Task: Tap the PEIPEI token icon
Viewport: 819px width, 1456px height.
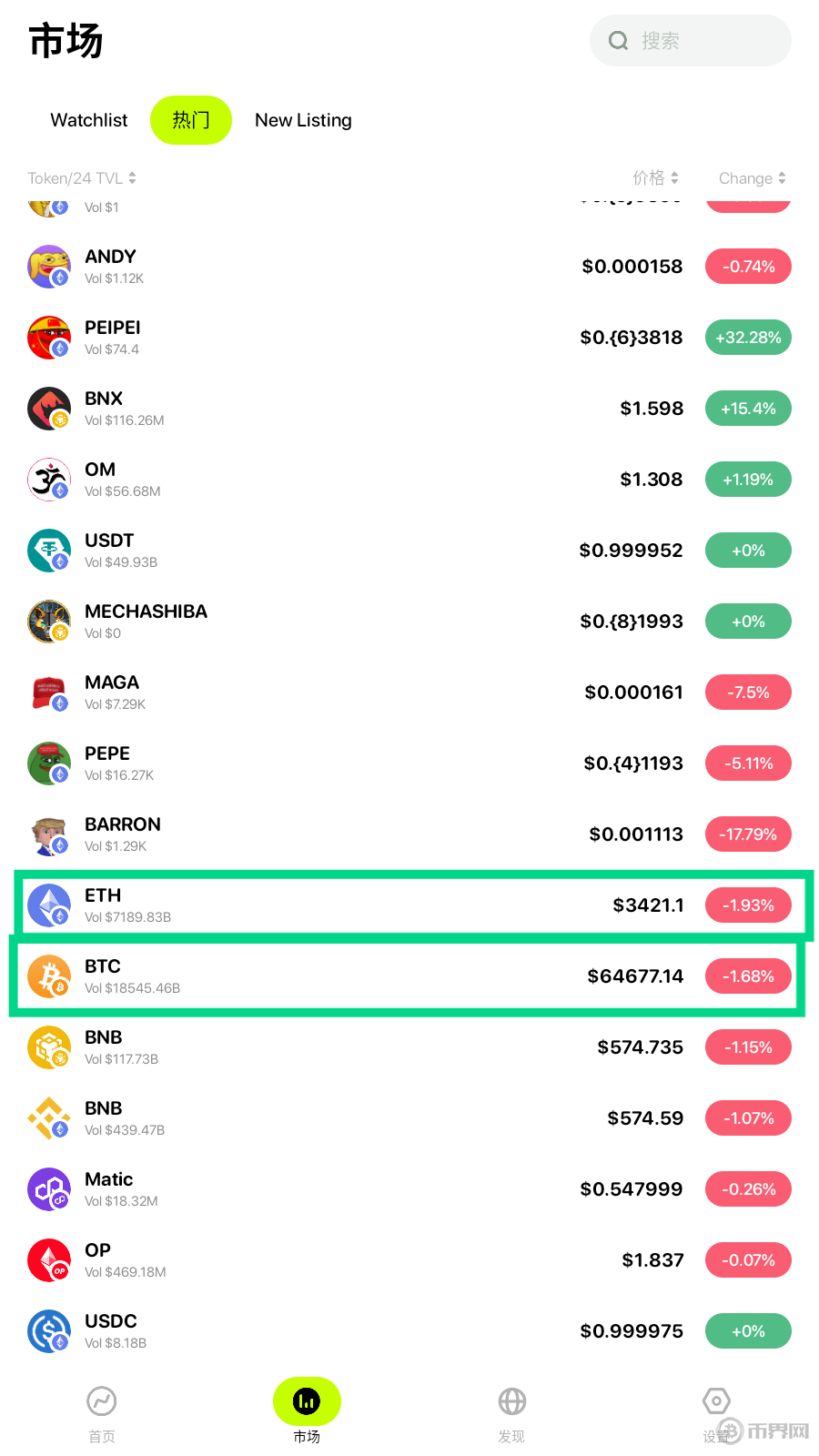Action: (x=49, y=338)
